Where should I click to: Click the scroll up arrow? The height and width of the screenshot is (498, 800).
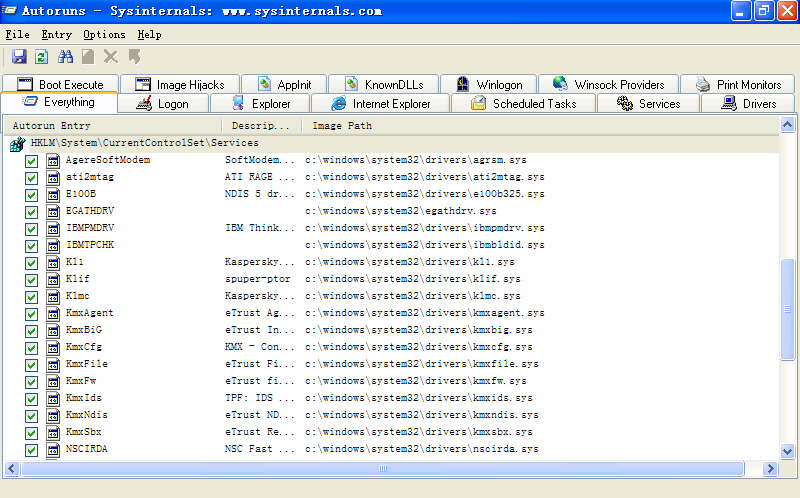788,124
